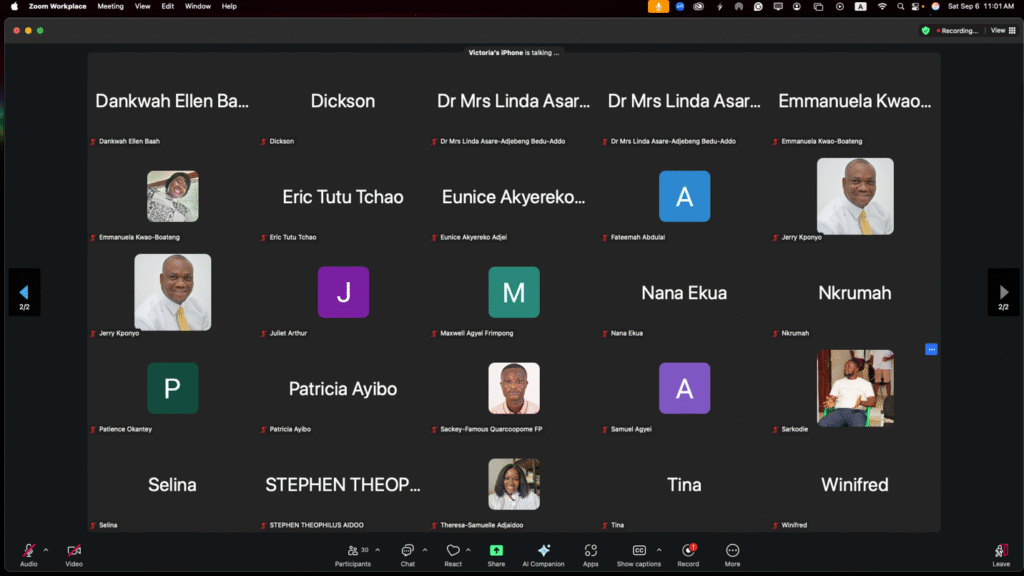The height and width of the screenshot is (576, 1024).
Task: Expand the audio options arrow
Action: (x=46, y=549)
